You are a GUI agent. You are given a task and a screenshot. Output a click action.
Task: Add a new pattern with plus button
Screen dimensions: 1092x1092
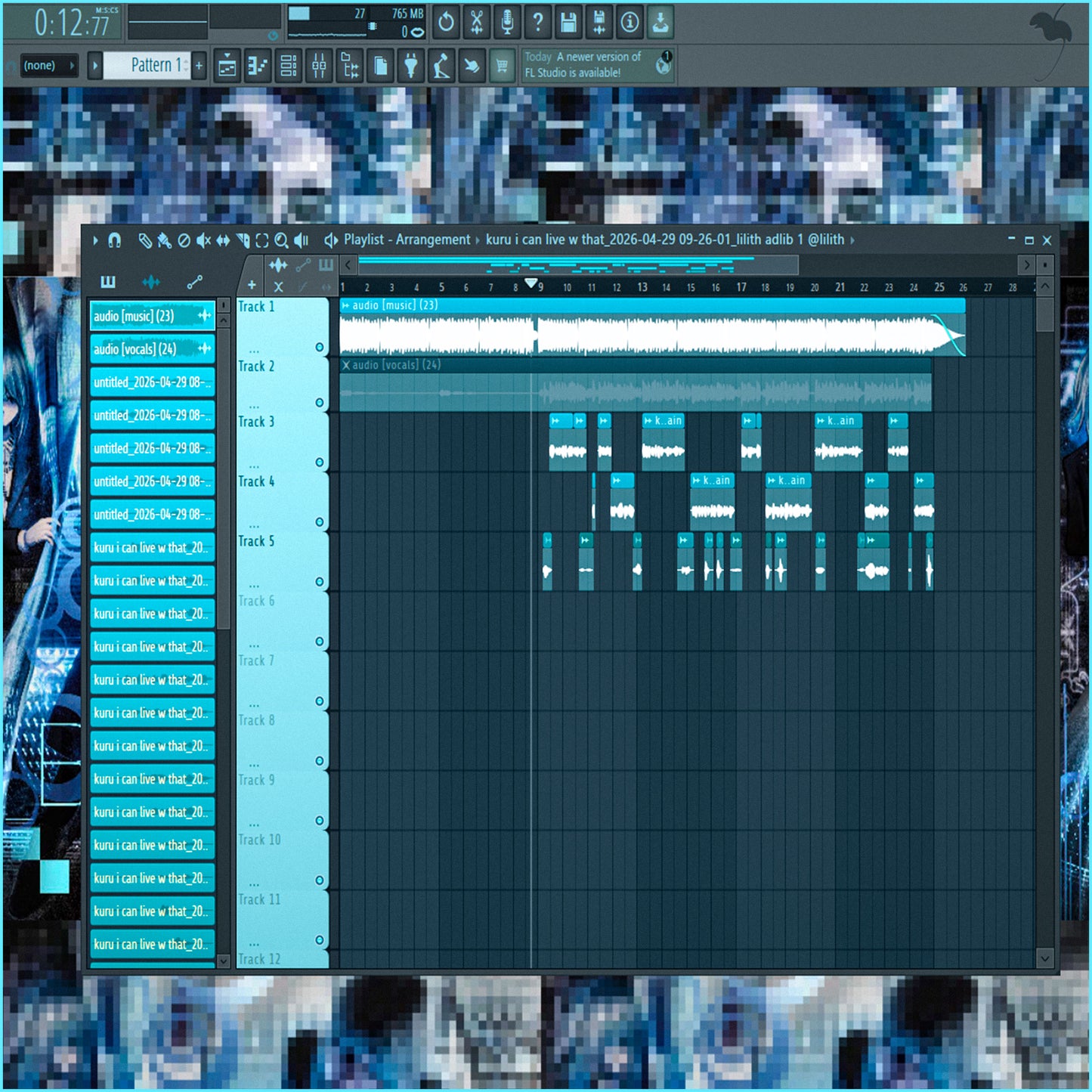pos(200,66)
